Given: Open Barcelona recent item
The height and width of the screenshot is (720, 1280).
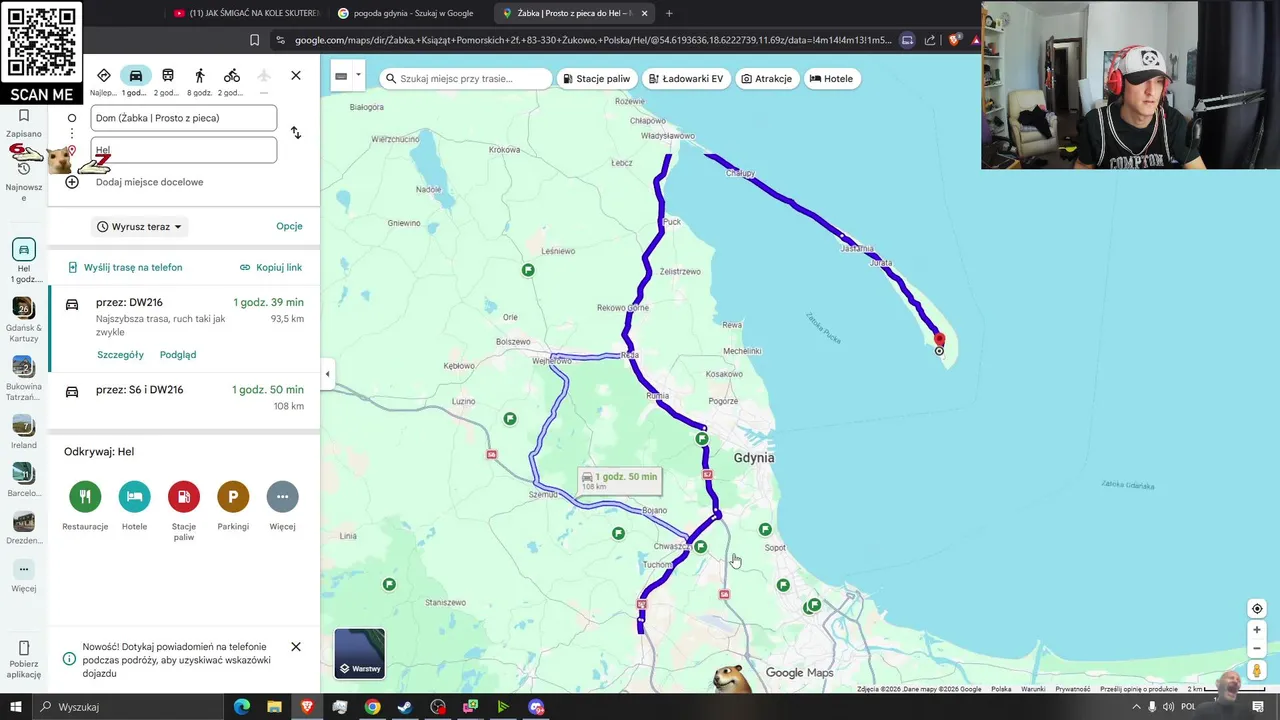Looking at the screenshot, I should click(x=24, y=480).
